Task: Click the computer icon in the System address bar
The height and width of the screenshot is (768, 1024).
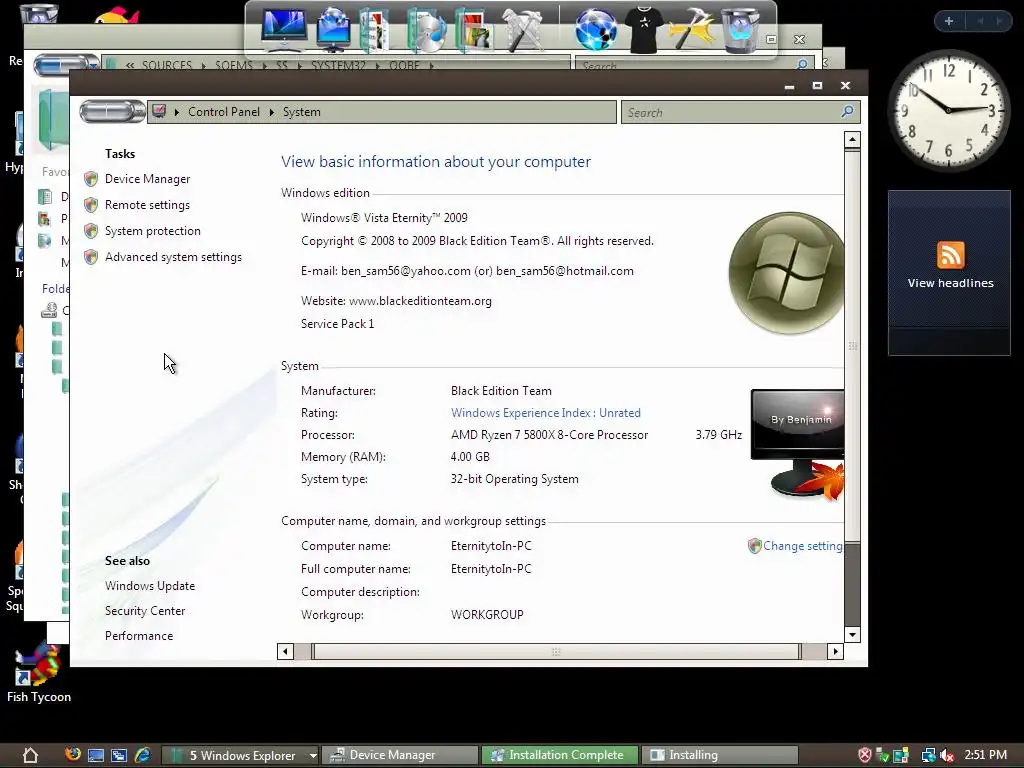Action: pyautogui.click(x=159, y=112)
